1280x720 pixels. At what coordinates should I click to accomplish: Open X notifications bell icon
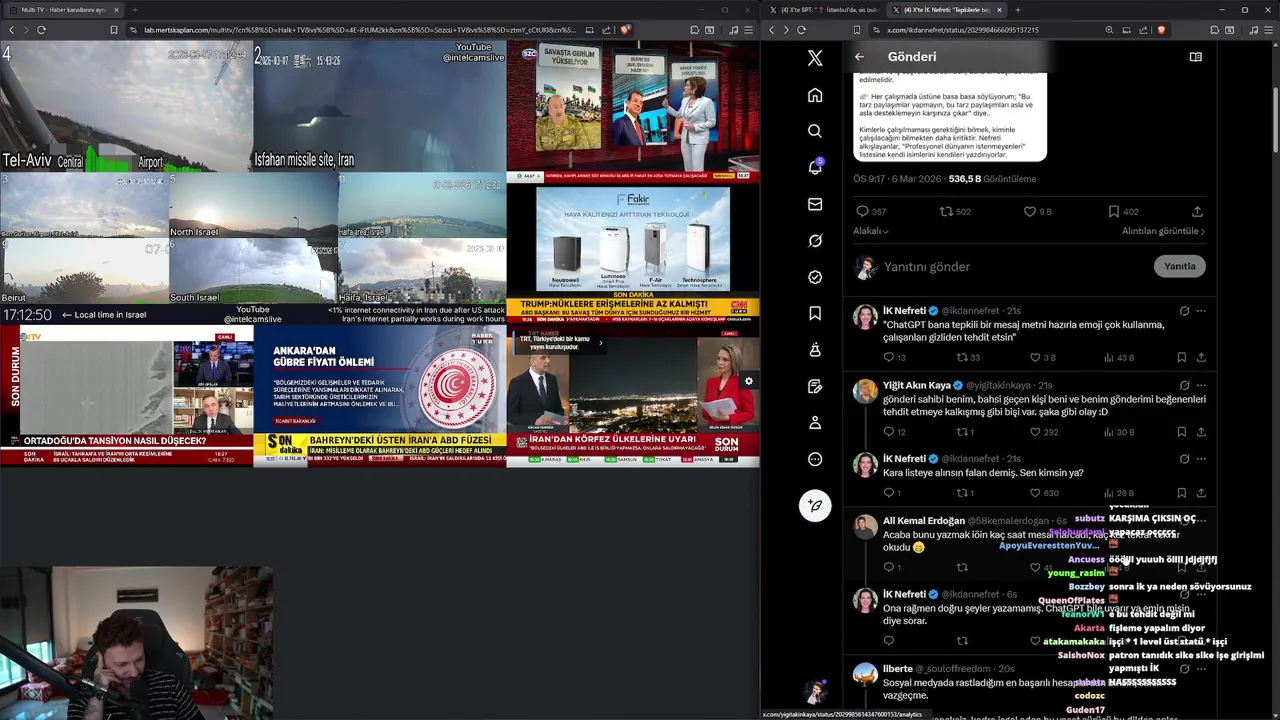815,167
